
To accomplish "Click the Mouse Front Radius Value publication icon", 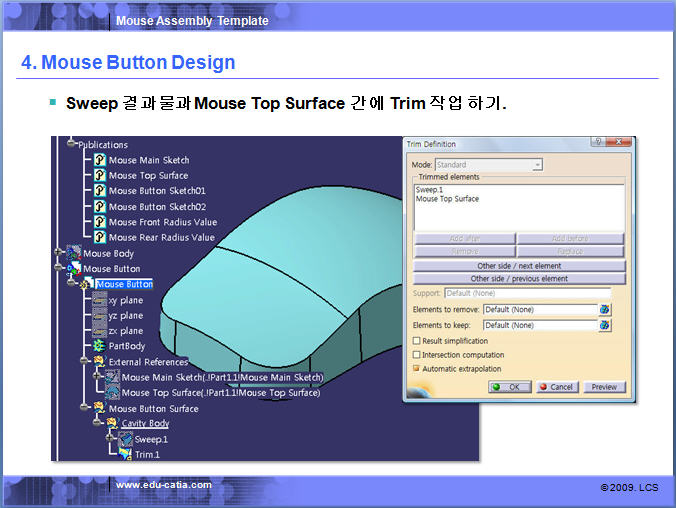I will (x=99, y=222).
